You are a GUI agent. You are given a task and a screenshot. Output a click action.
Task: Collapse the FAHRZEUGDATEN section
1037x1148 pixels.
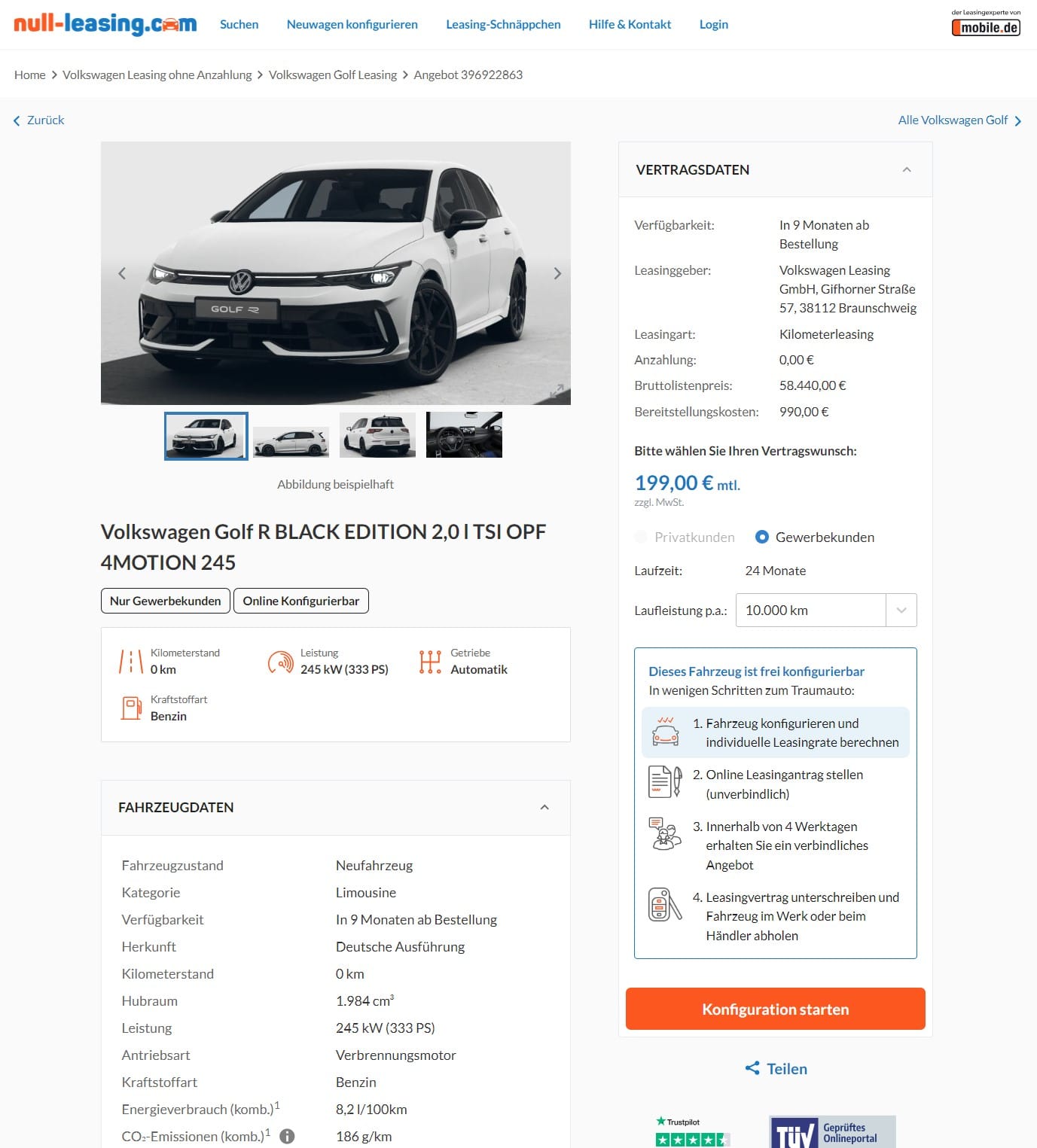coord(544,807)
